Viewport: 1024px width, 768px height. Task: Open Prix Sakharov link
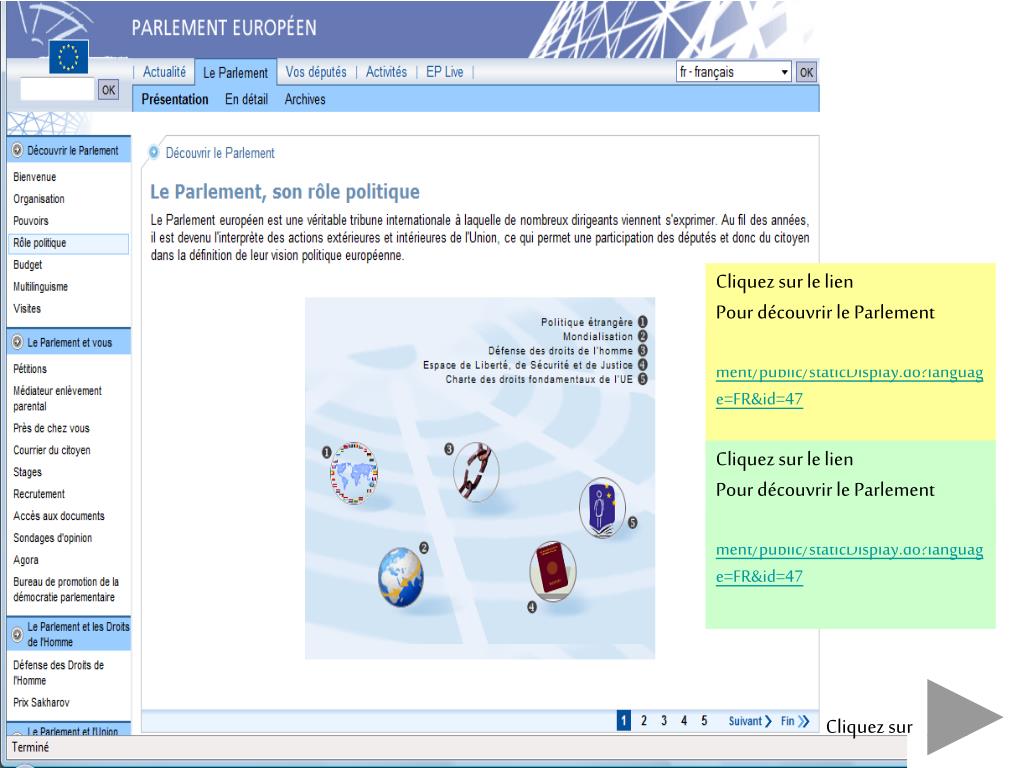[41, 703]
